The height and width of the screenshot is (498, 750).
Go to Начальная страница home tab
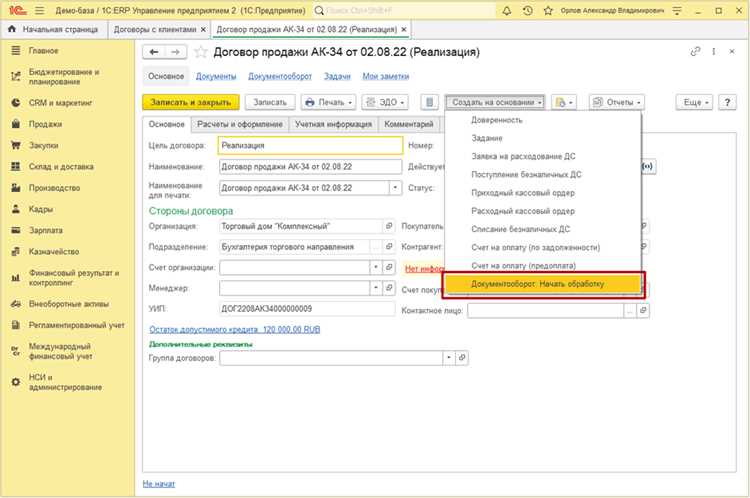[54, 29]
